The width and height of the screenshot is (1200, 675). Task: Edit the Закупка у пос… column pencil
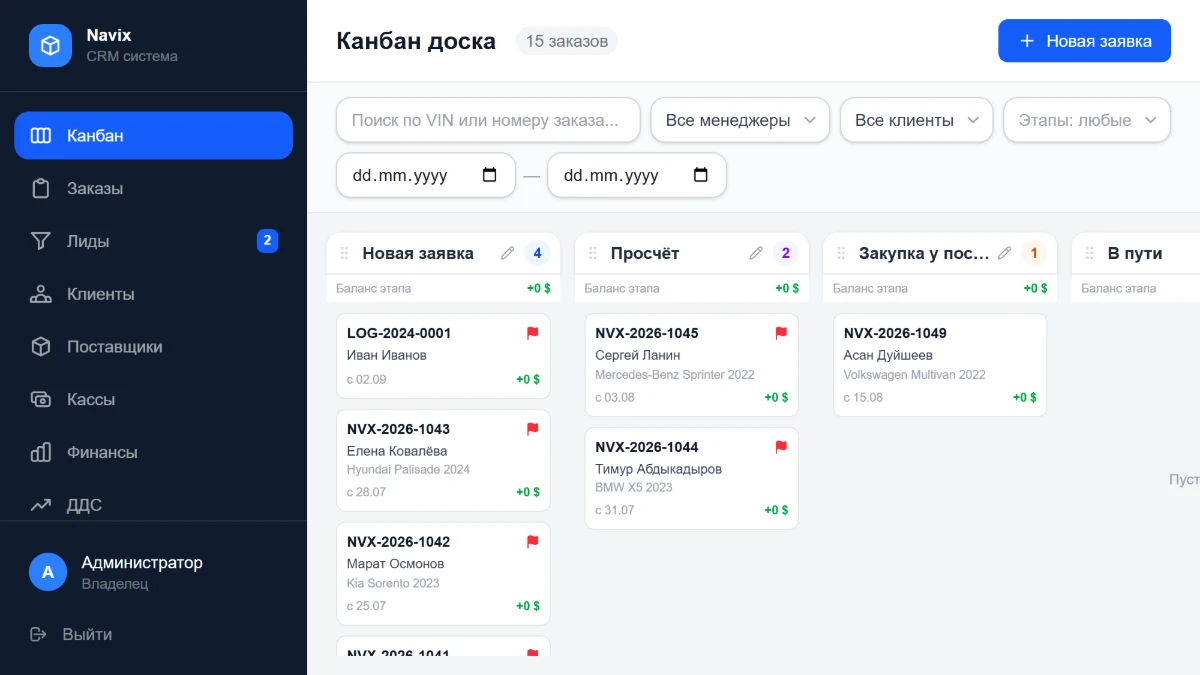[x=1005, y=253]
